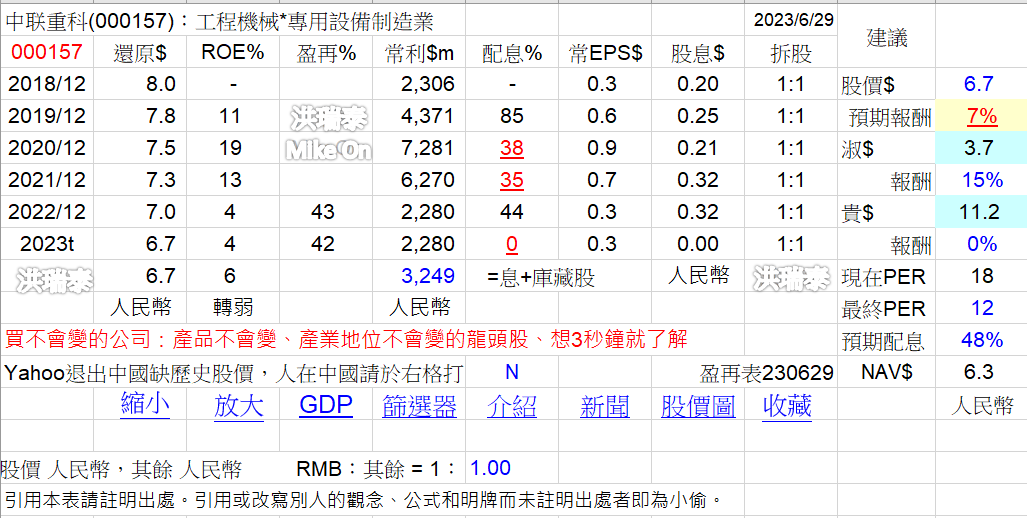Click the 常利 value 4,371
This screenshot has height=518, width=1027.
tap(428, 116)
